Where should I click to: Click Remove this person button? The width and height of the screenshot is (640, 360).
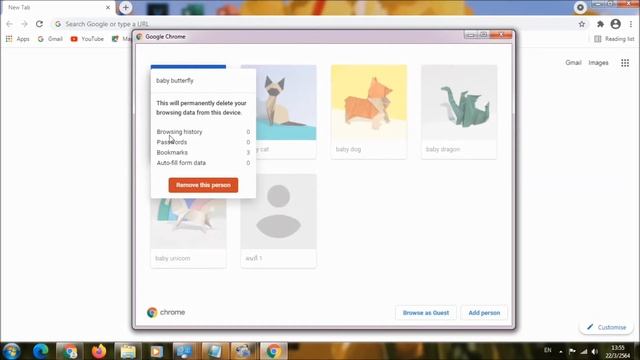click(x=203, y=185)
